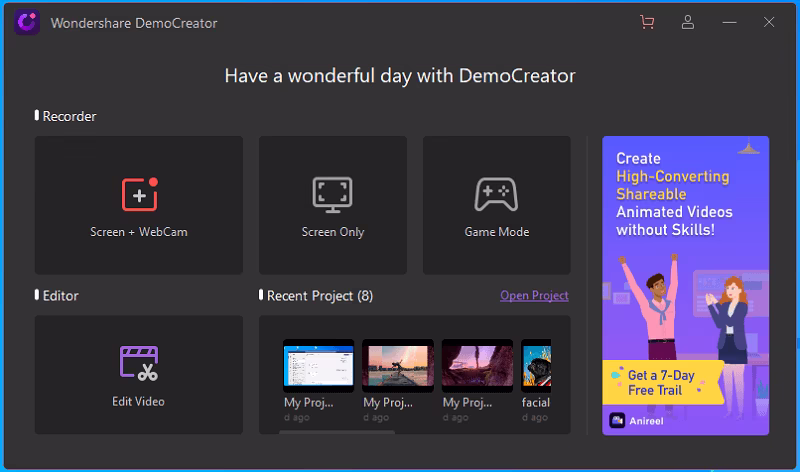
Task: Click the recent projects horizontal scrollbar
Action: click(x=337, y=432)
